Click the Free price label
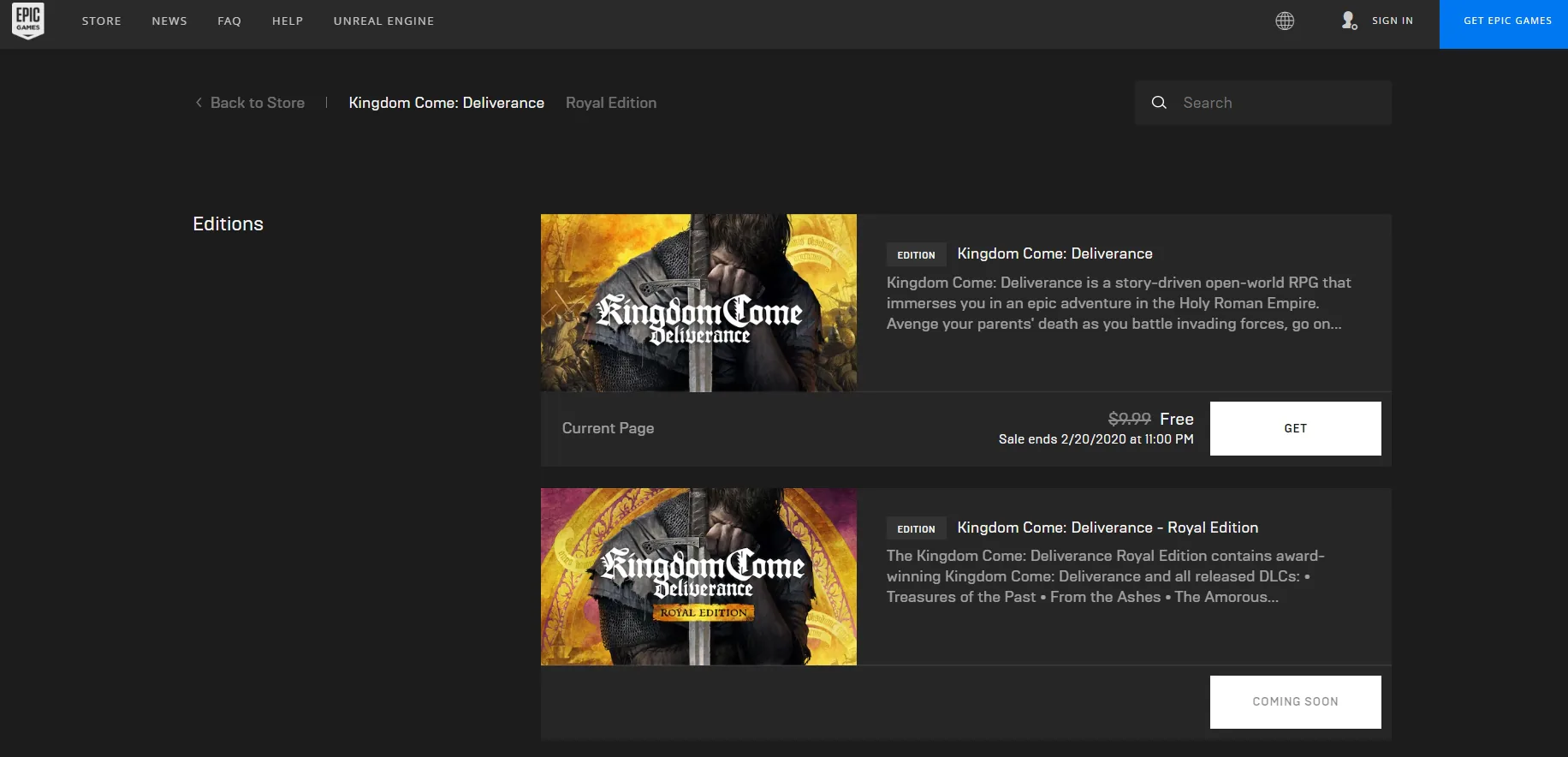The width and height of the screenshot is (1568, 757). click(1177, 419)
